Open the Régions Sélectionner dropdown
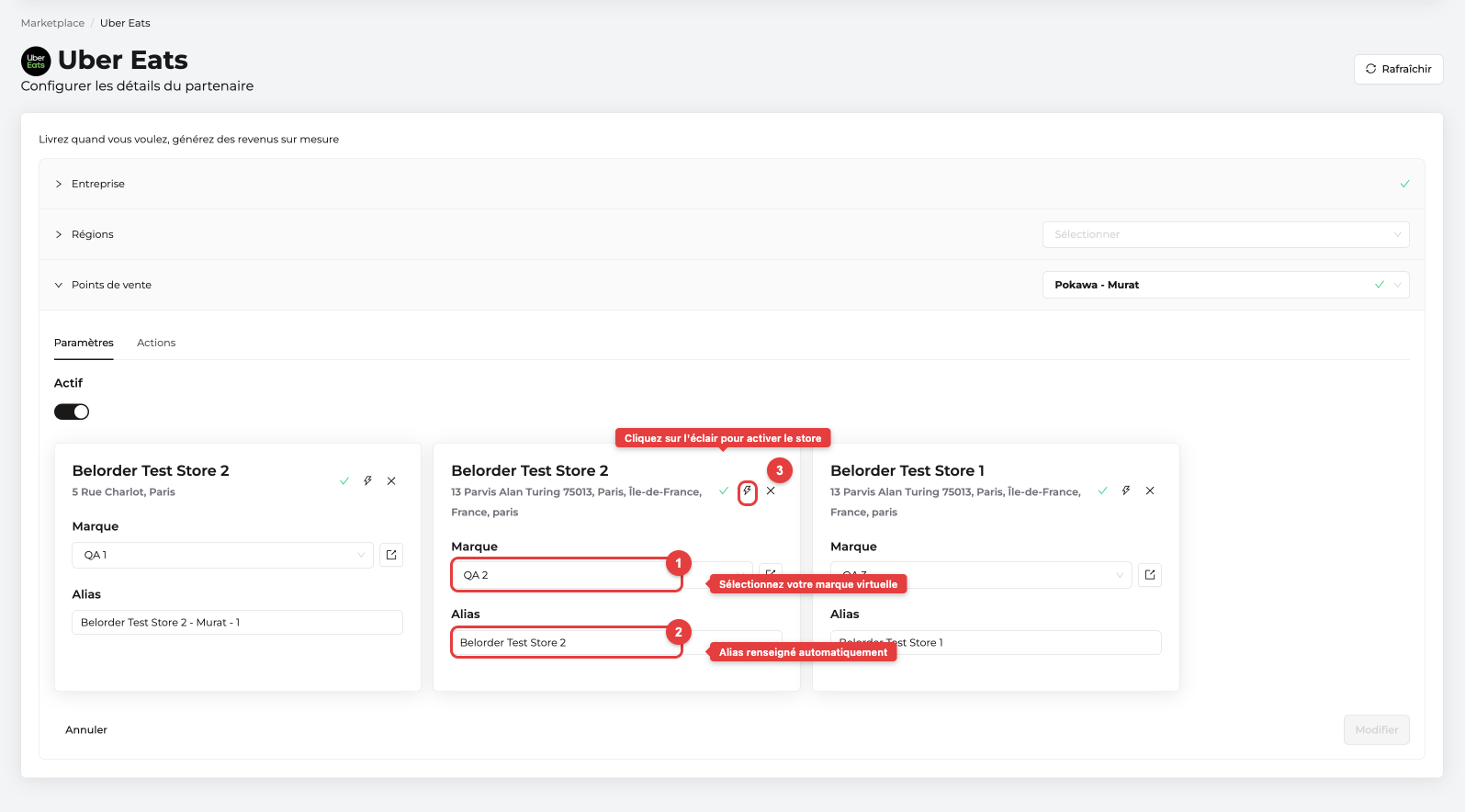Screen dimensions: 1465x812 pyautogui.click(x=1225, y=234)
